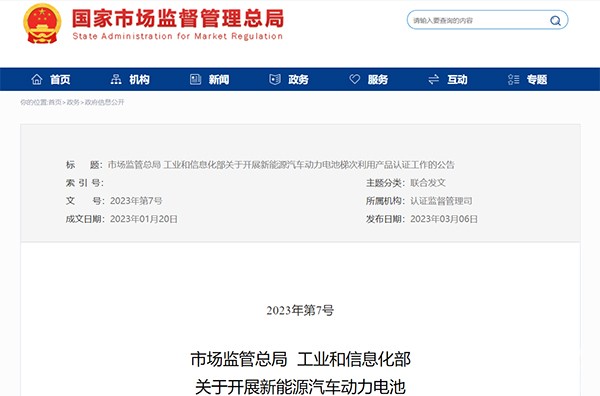The height and width of the screenshot is (396, 600).
Task: Select heading line 关于开展新能源汽车动力电池
Action: pyautogui.click(x=300, y=387)
